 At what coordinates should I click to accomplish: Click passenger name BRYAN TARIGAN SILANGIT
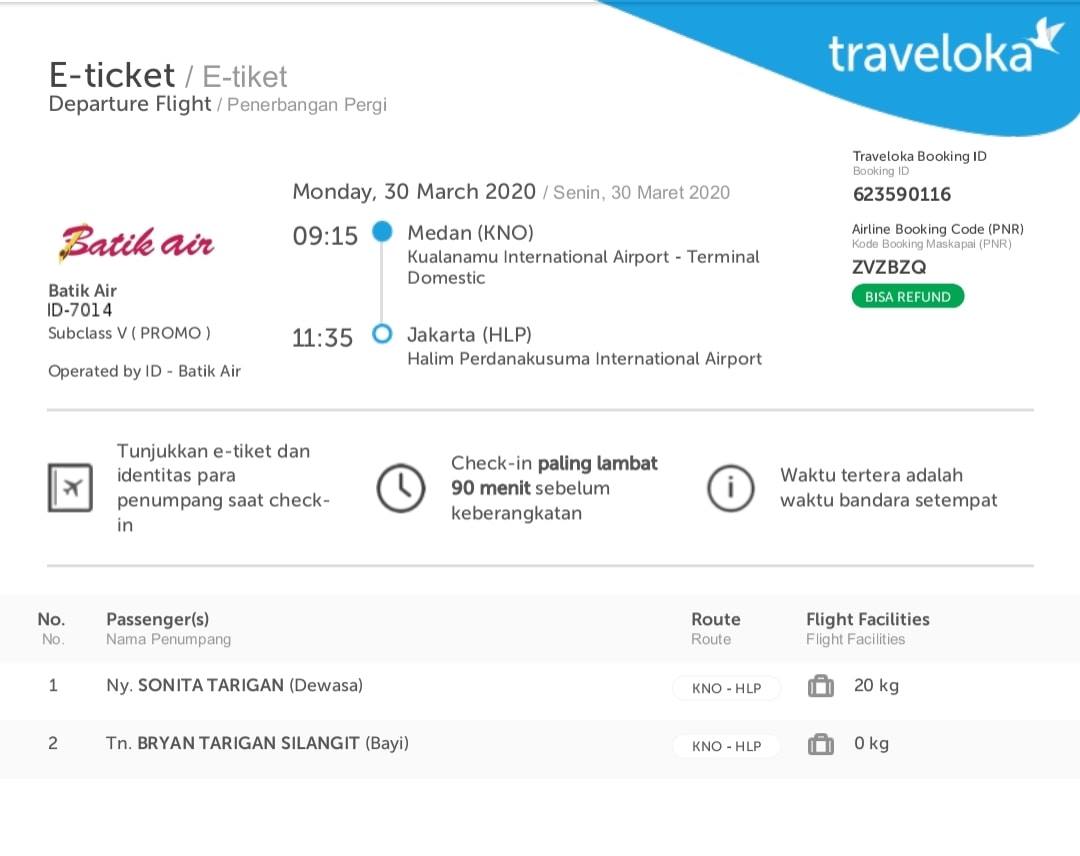[x=248, y=743]
